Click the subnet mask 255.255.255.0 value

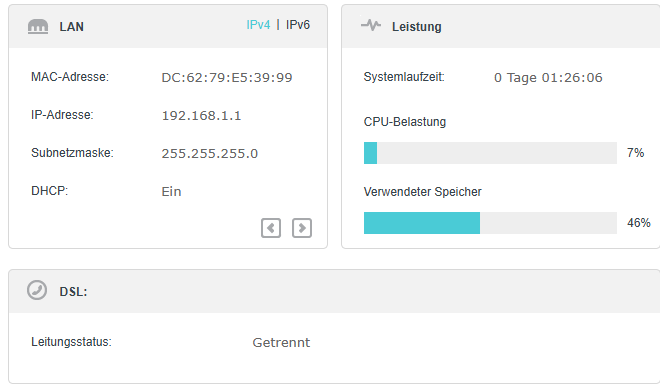tap(210, 153)
